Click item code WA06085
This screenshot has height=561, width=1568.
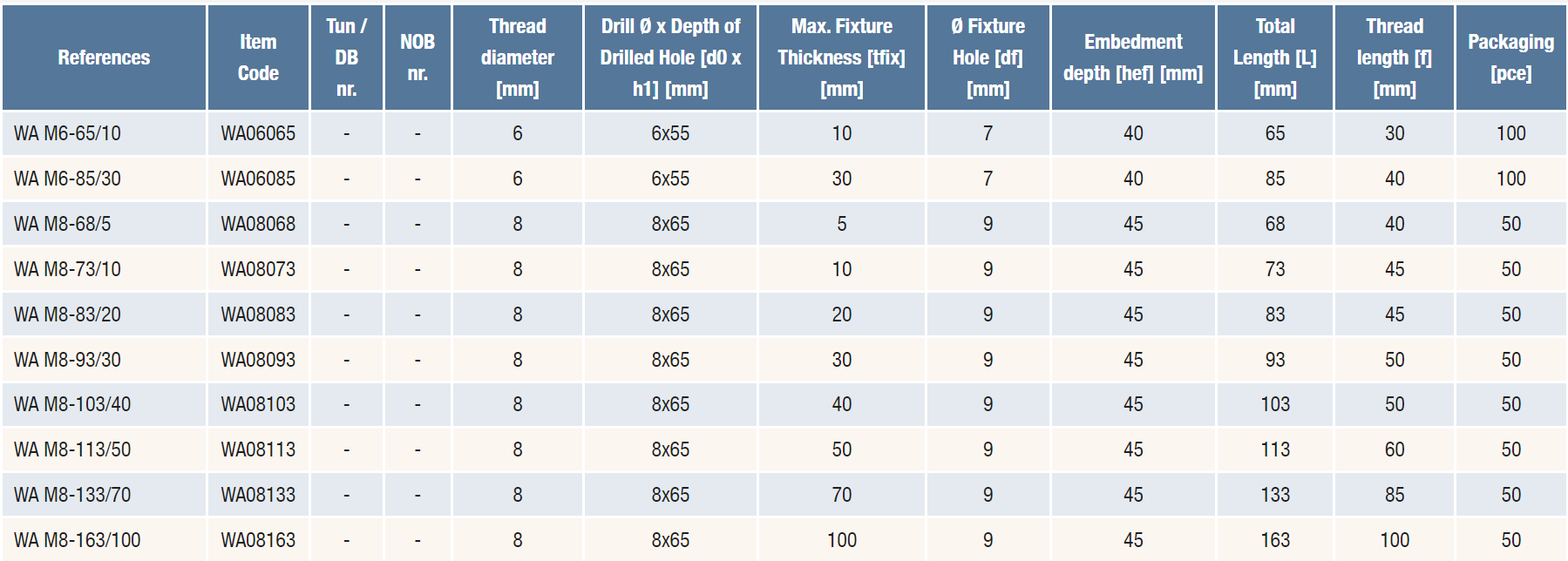pos(258,179)
